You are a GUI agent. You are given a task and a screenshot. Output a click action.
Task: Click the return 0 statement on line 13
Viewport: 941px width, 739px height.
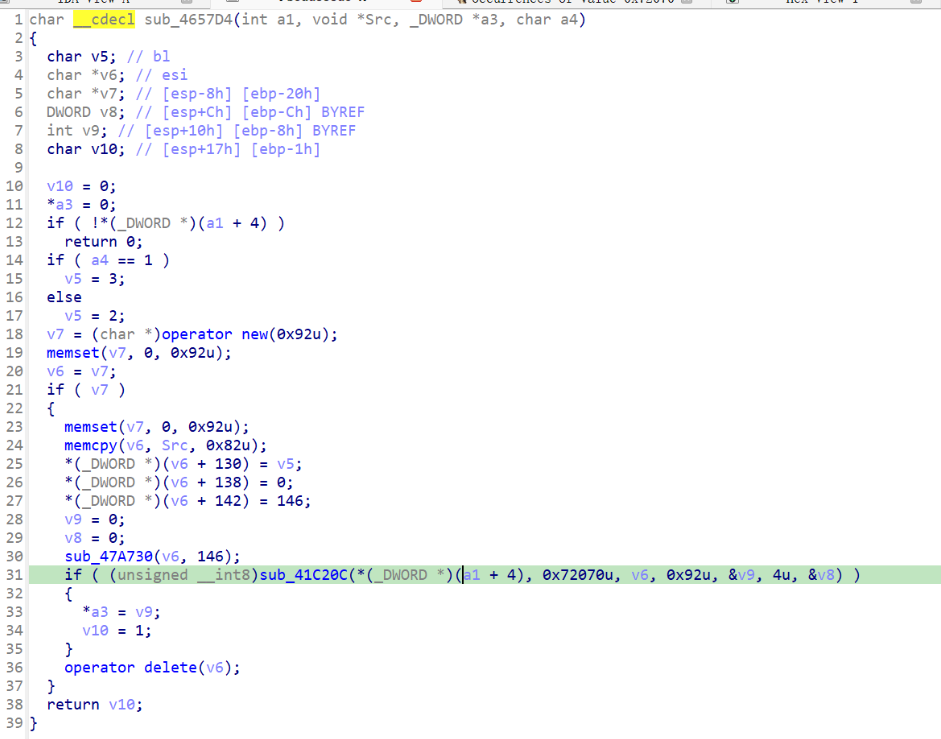[103, 241]
